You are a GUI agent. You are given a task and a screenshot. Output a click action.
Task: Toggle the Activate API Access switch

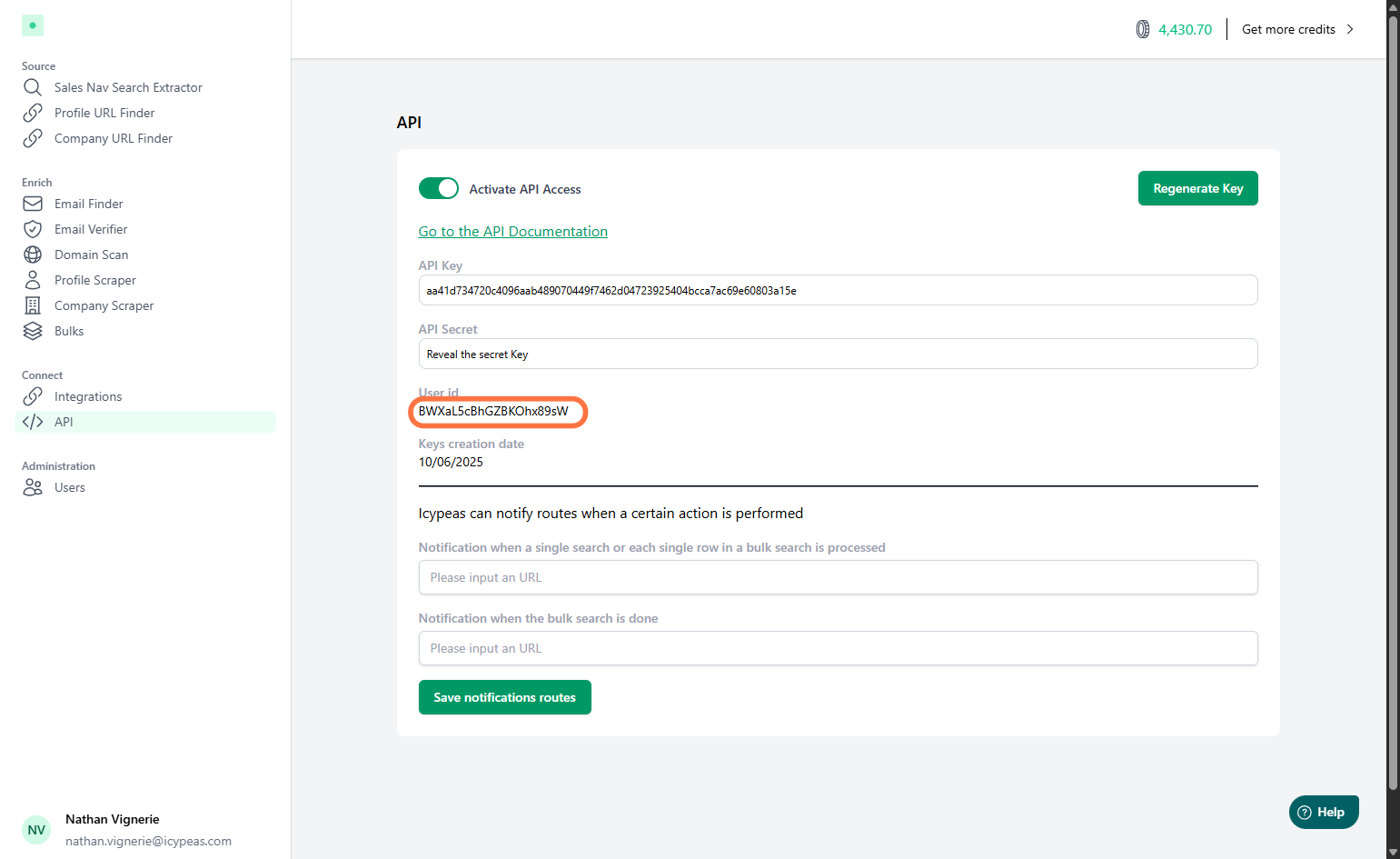[439, 188]
